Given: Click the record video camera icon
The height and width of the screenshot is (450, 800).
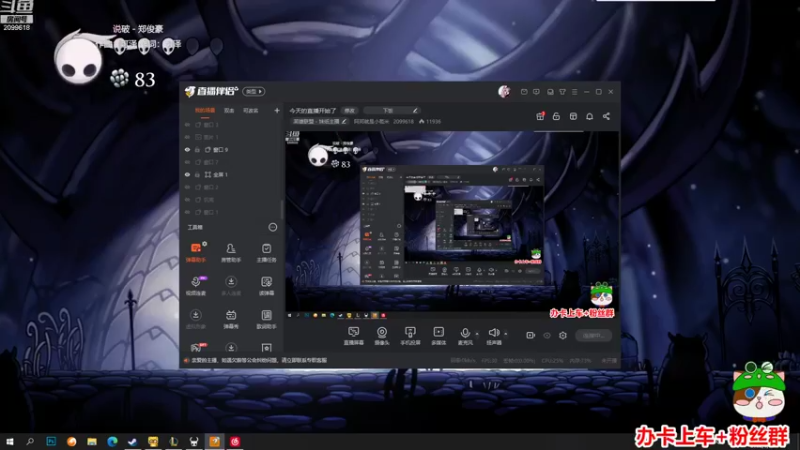Looking at the screenshot, I should tap(531, 335).
